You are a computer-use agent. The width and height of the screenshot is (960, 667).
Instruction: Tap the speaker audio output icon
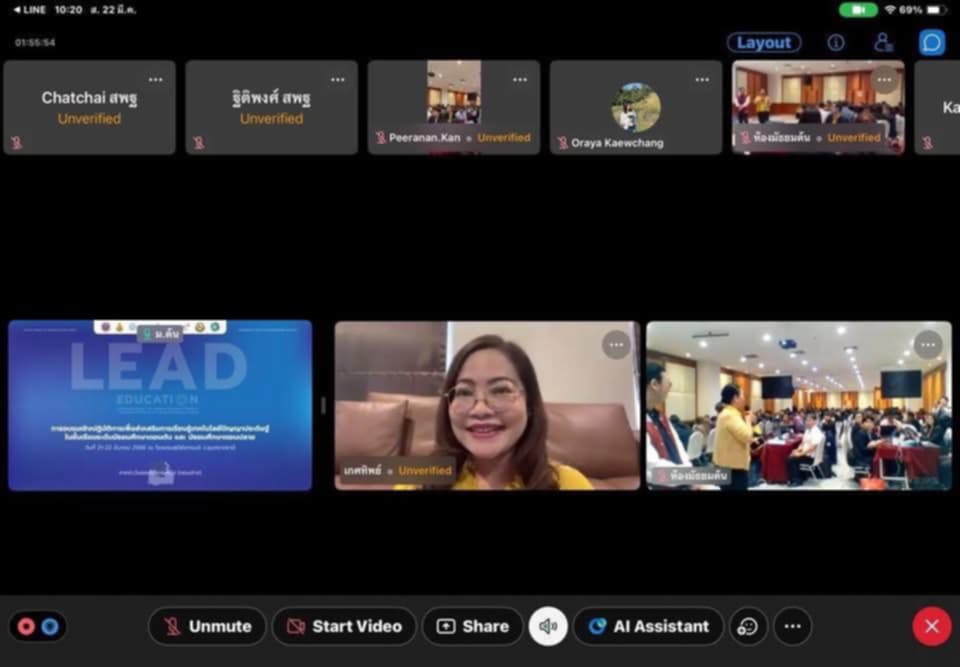click(x=548, y=626)
